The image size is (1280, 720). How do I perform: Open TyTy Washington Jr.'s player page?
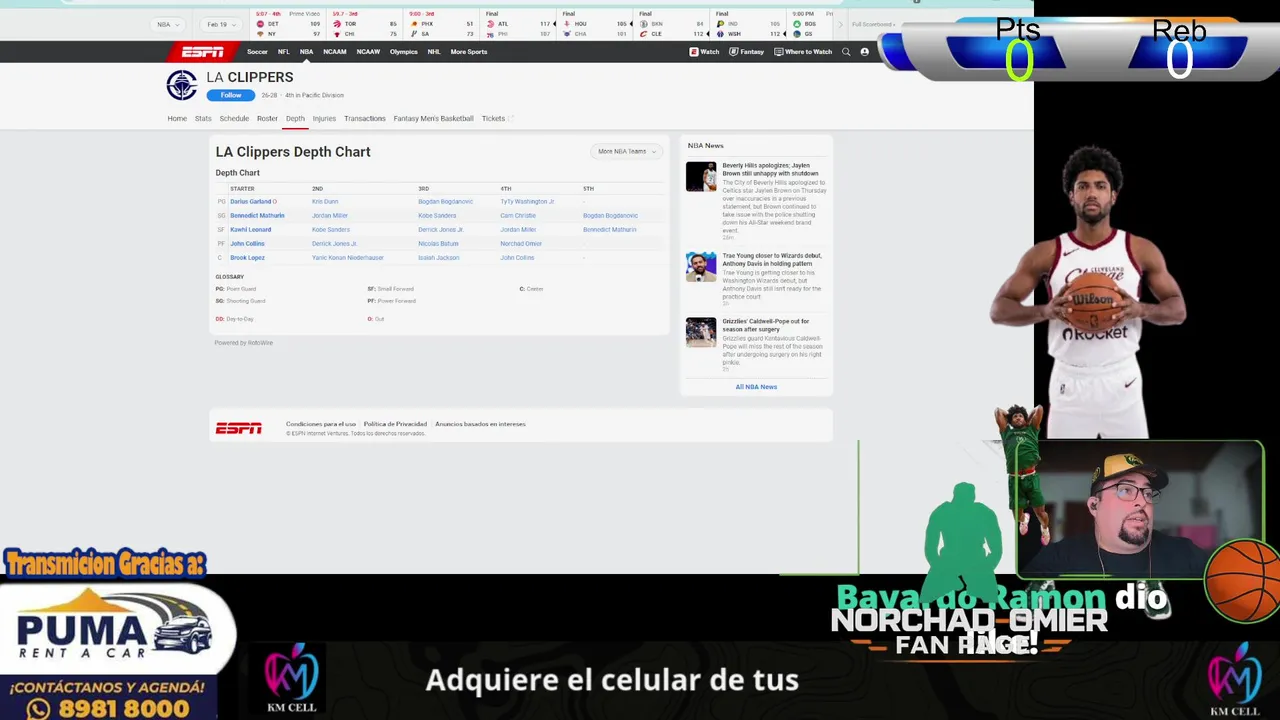pyautogui.click(x=527, y=201)
